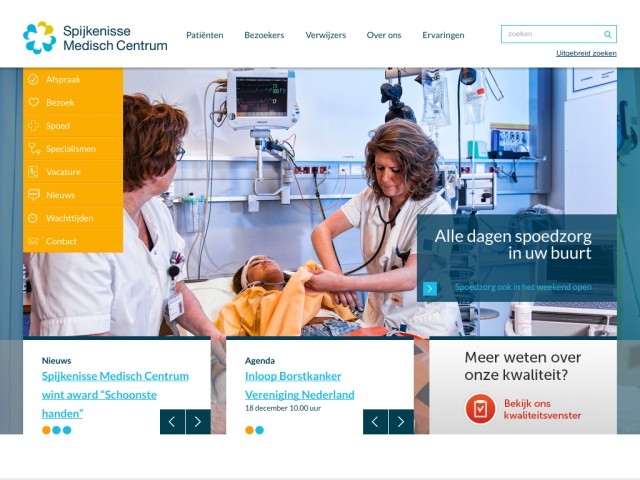Click the red kwaliteitsvenster clipboard icon

[x=480, y=409]
